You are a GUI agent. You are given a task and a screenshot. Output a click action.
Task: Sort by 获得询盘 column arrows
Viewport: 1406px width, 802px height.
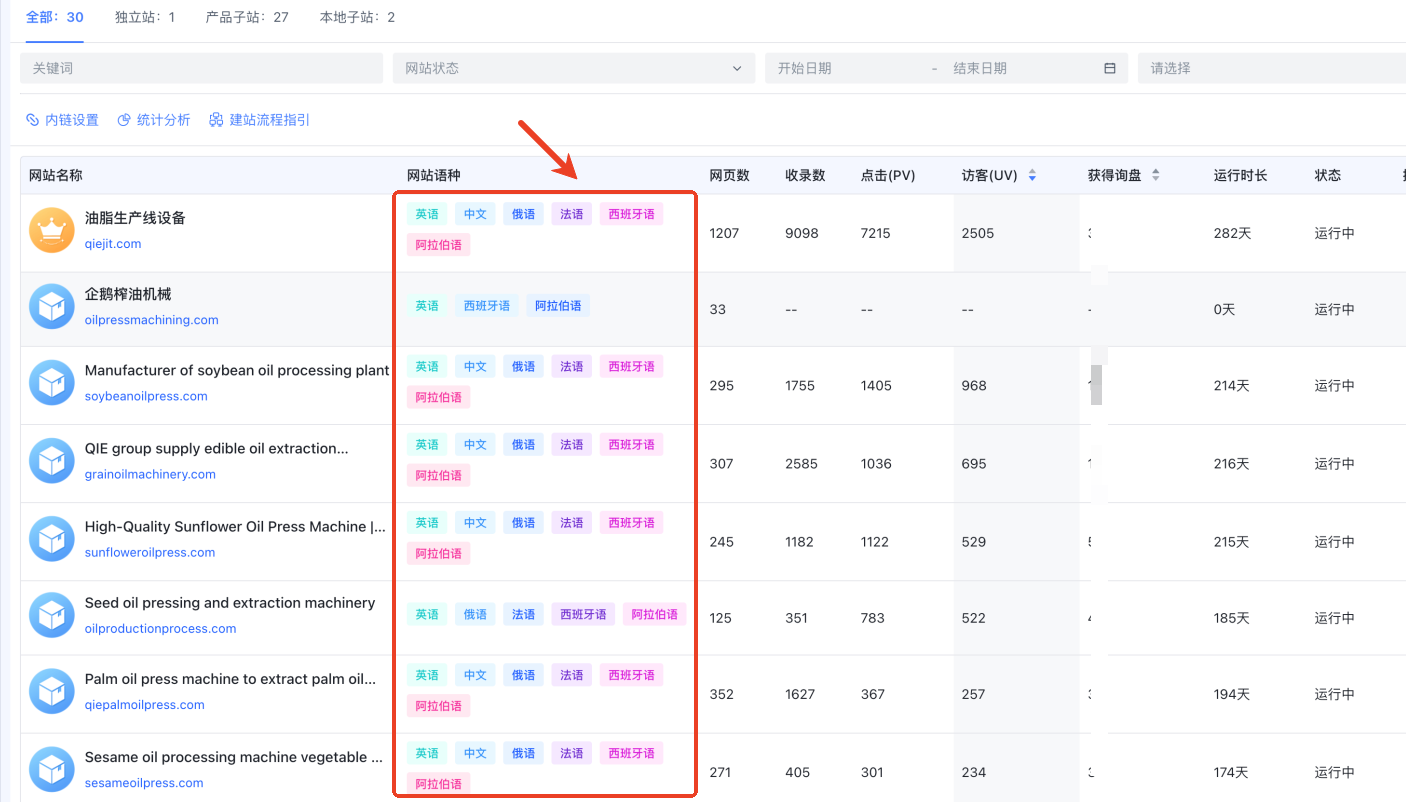coord(1156,176)
